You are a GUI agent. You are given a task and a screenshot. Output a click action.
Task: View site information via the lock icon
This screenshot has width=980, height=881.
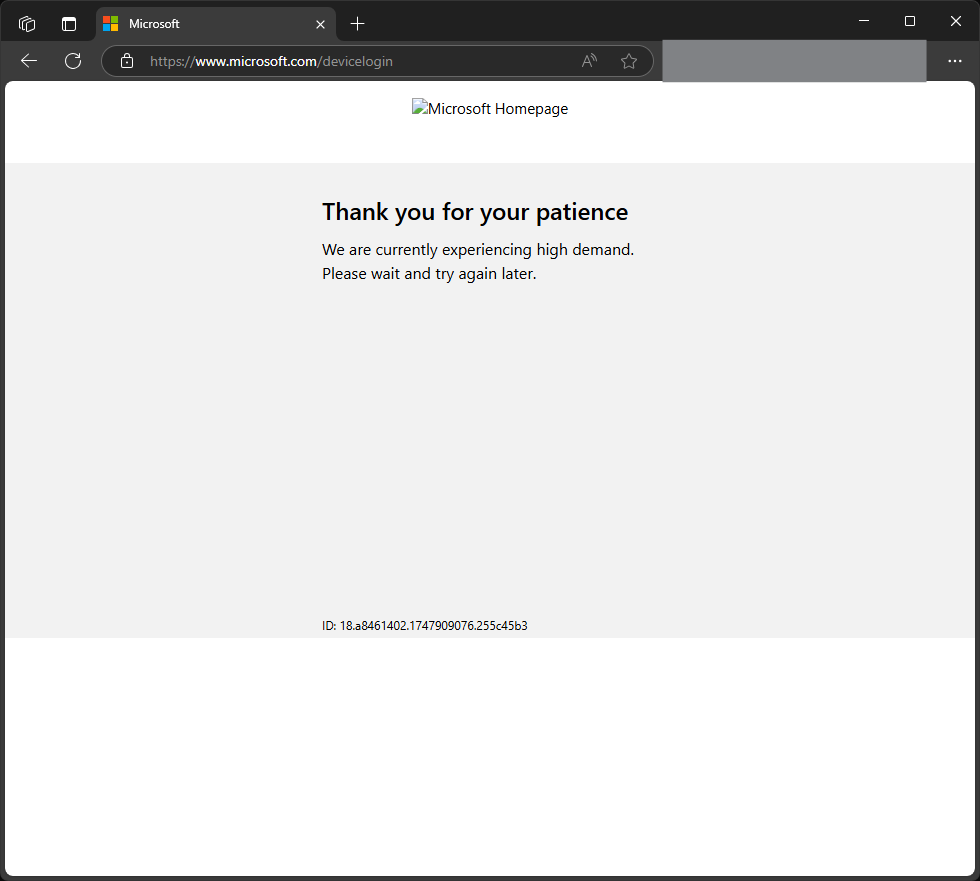tap(127, 61)
